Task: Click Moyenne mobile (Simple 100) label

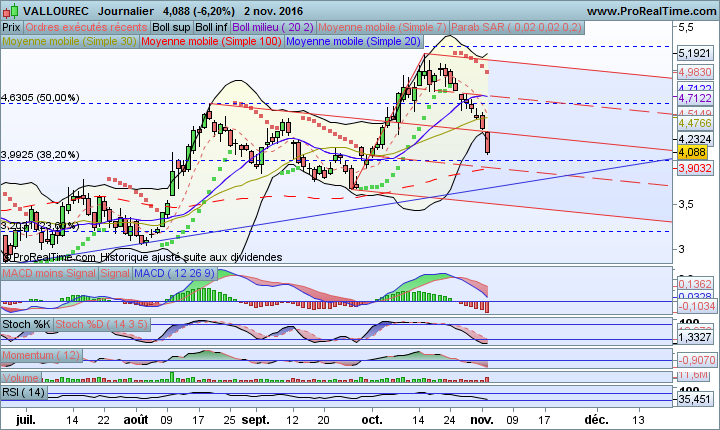Action: click(211, 41)
